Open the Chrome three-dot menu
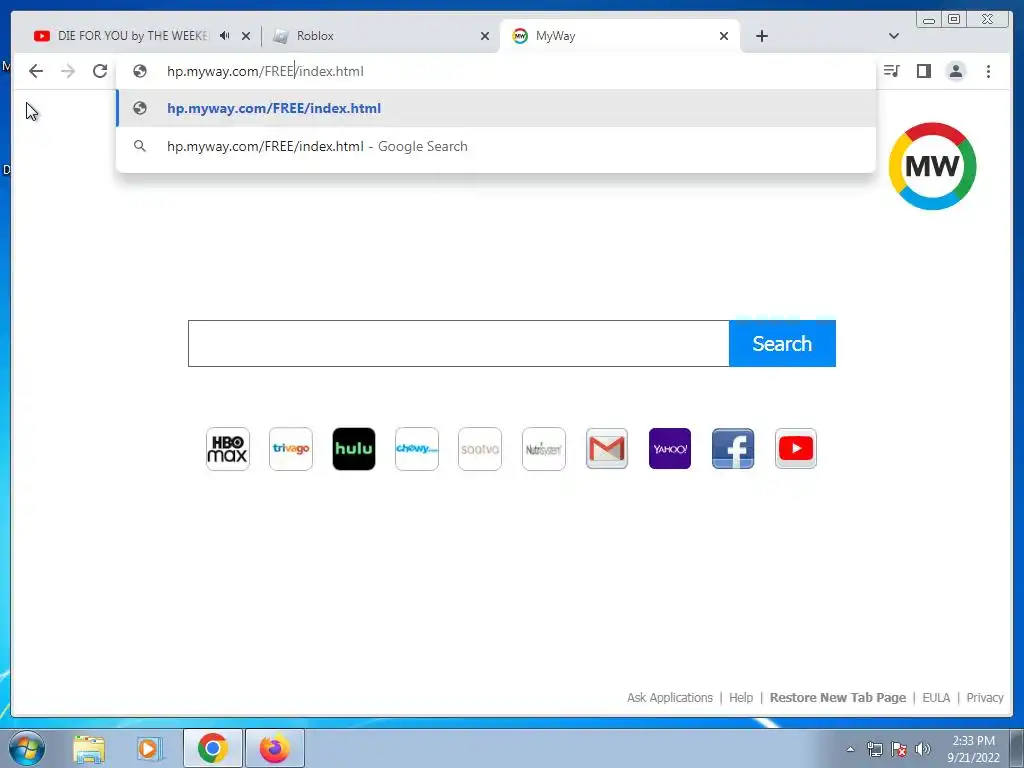 click(x=988, y=71)
